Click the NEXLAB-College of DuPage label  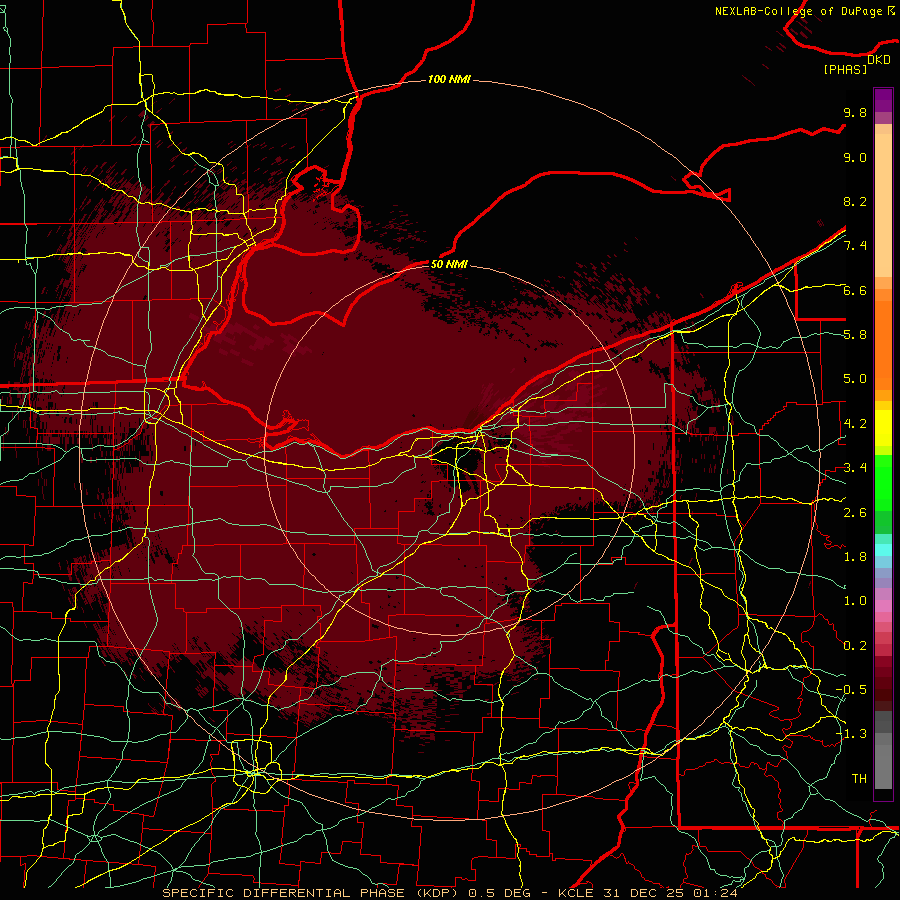[x=800, y=11]
